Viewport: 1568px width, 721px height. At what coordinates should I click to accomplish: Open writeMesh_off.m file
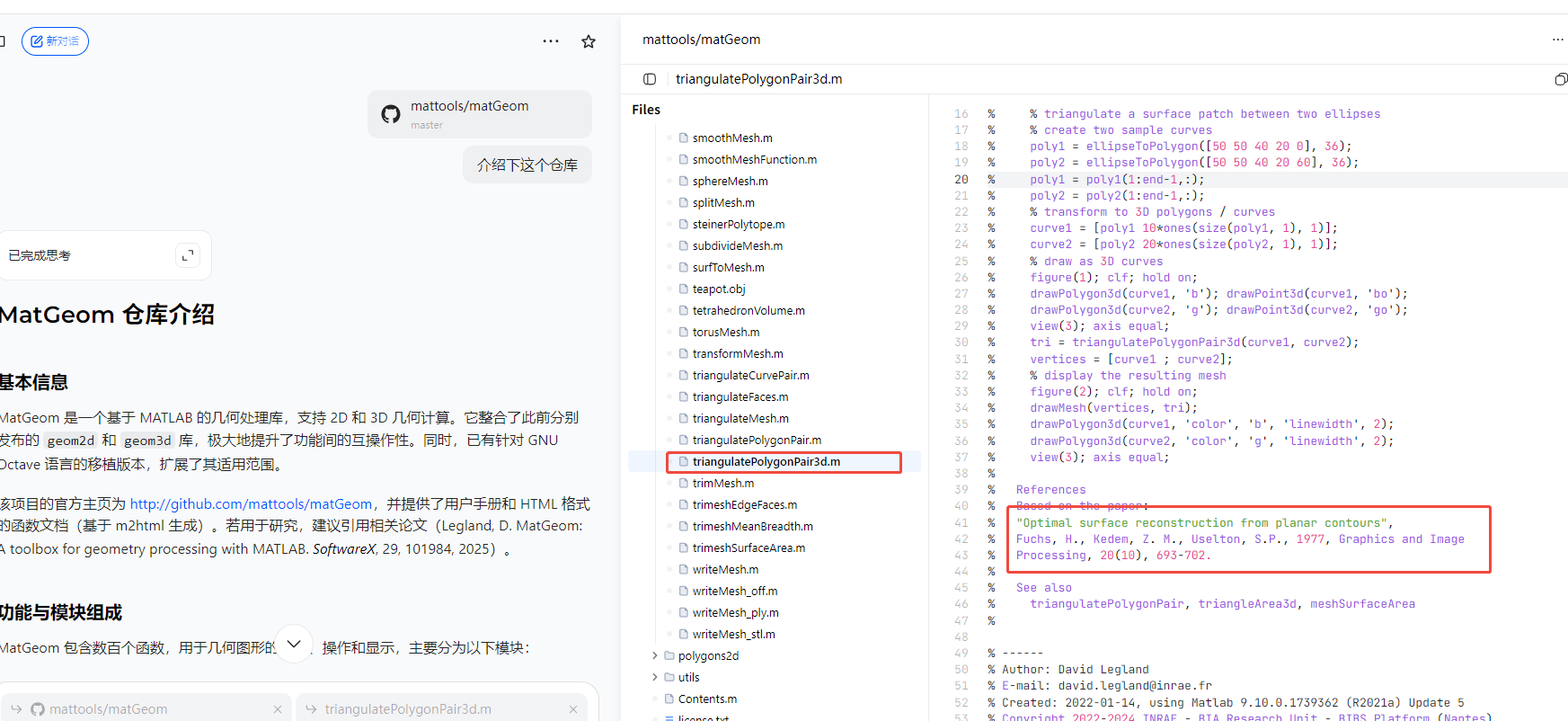[735, 591]
